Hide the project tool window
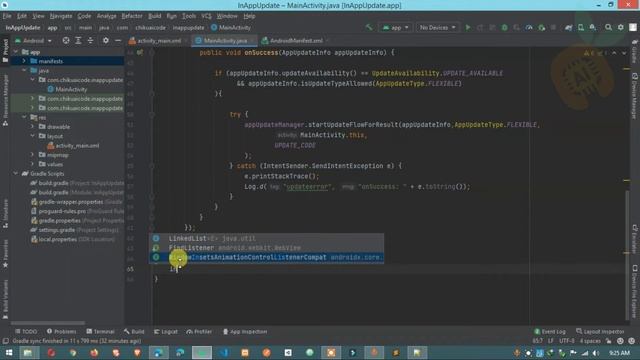Image resolution: width=640 pixels, height=360 pixels. [118, 40]
